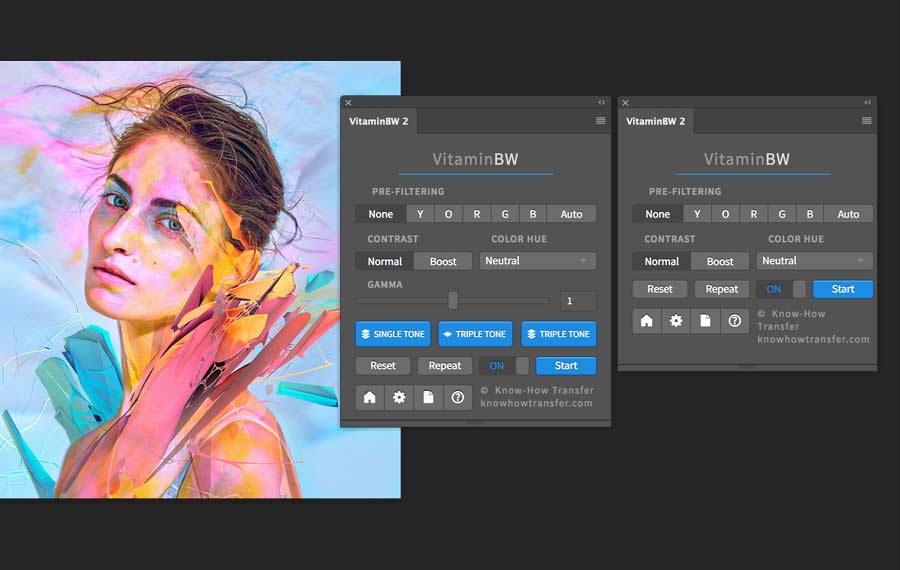Click the home icon in the left VitaminBW panel
900x570 pixels.
(x=370, y=397)
